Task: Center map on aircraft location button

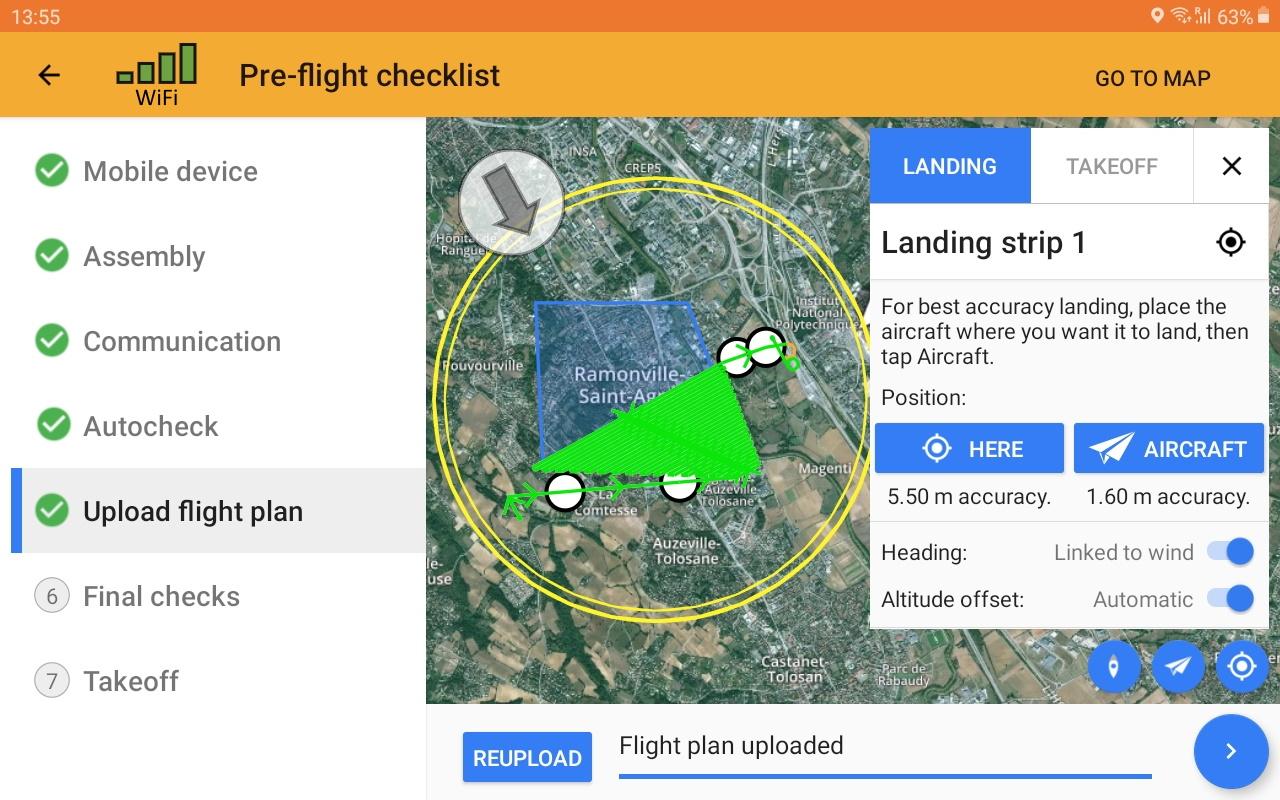Action: pyautogui.click(x=1178, y=666)
